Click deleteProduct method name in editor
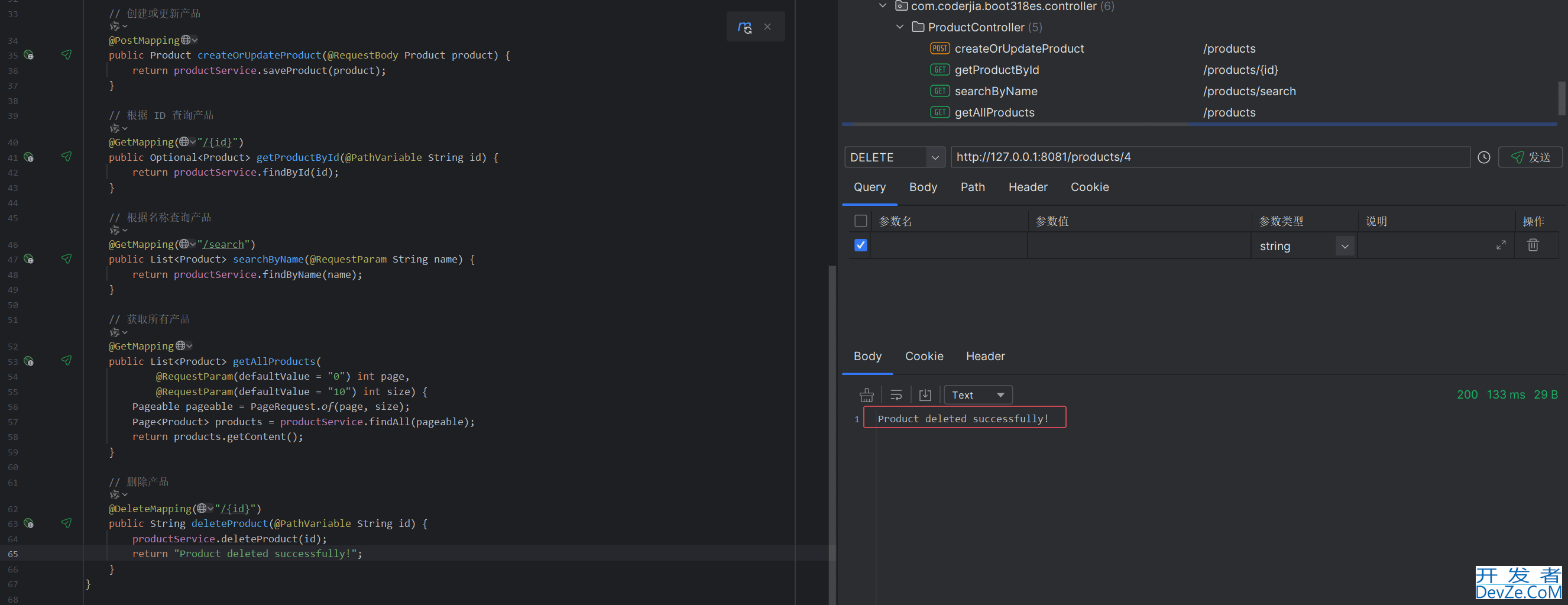This screenshot has width=1568, height=605. tap(229, 523)
